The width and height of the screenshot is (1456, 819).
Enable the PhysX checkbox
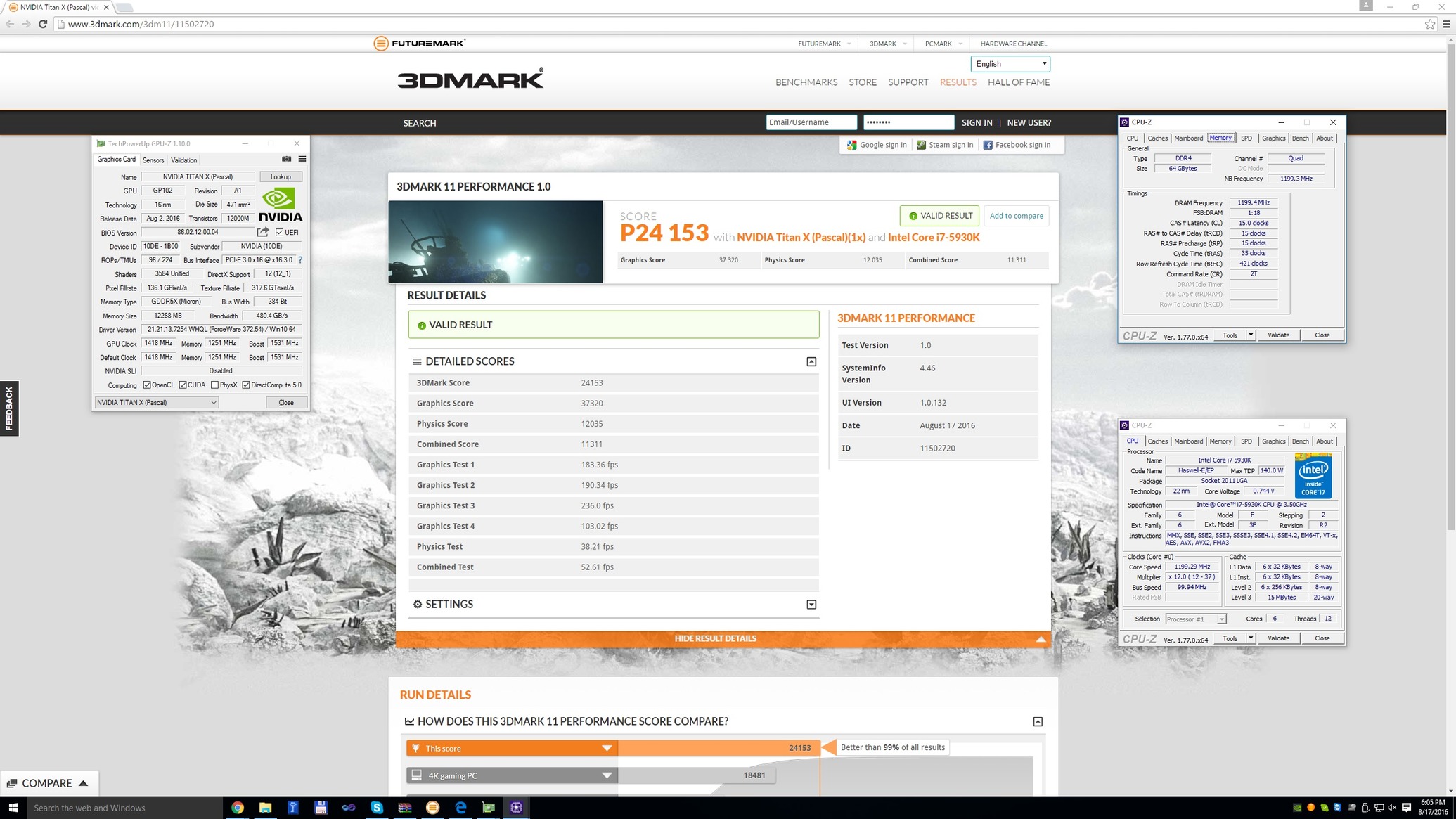pos(214,385)
